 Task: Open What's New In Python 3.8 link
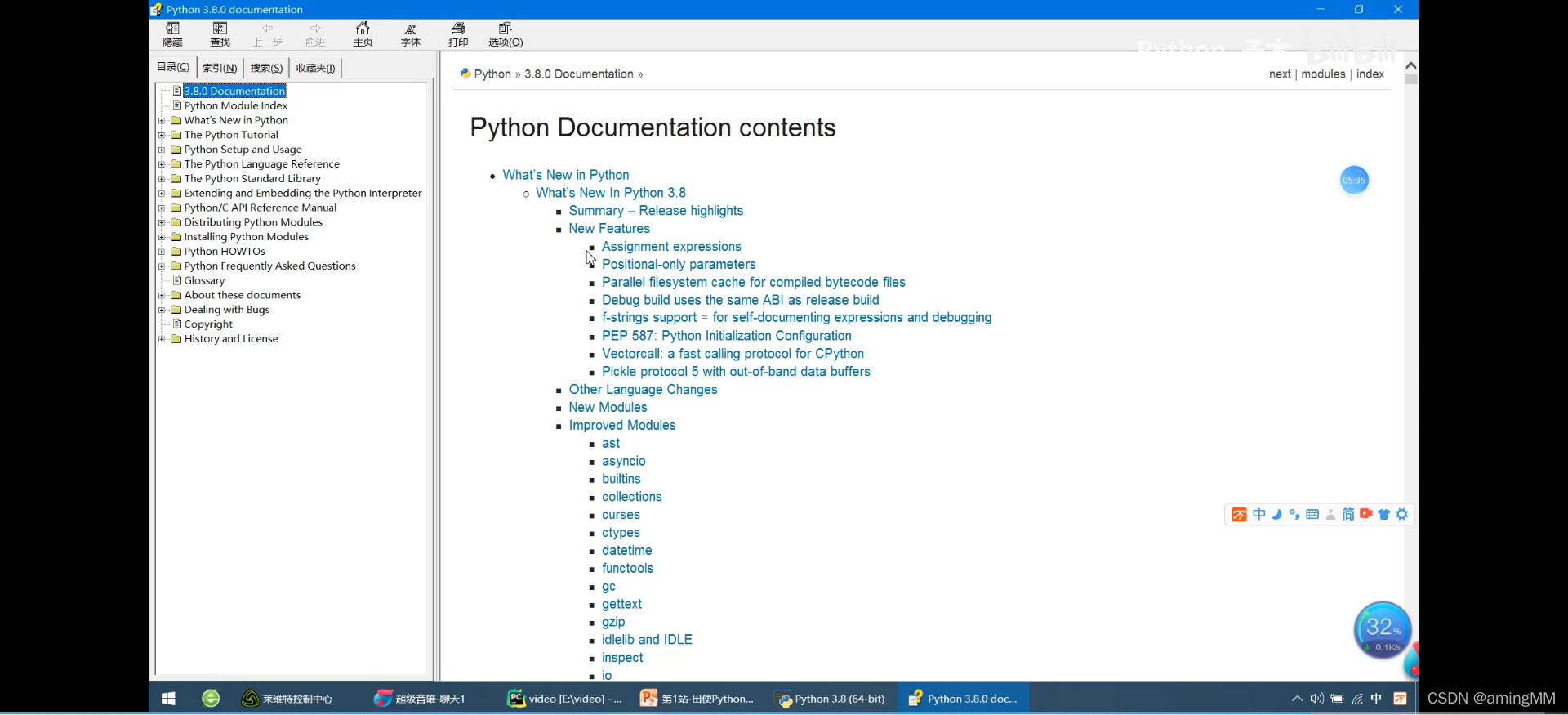point(611,193)
